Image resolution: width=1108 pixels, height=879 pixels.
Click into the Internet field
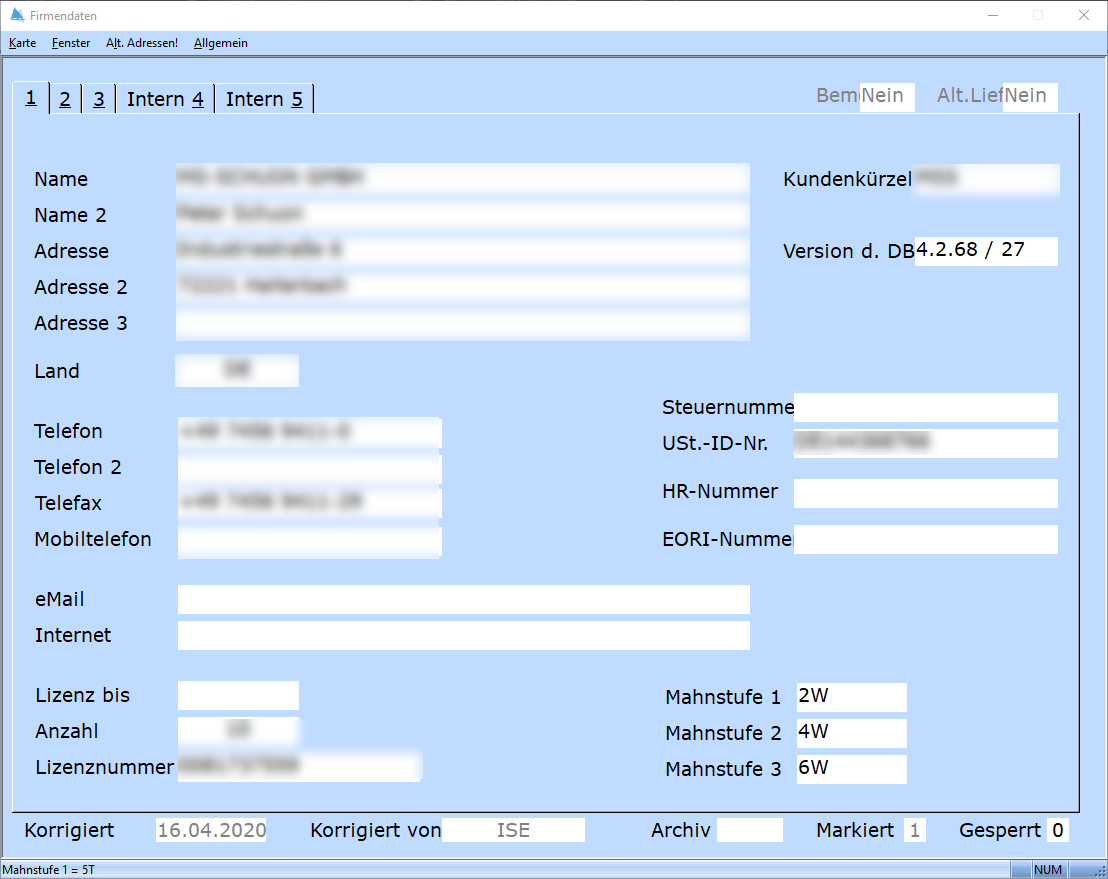(463, 636)
